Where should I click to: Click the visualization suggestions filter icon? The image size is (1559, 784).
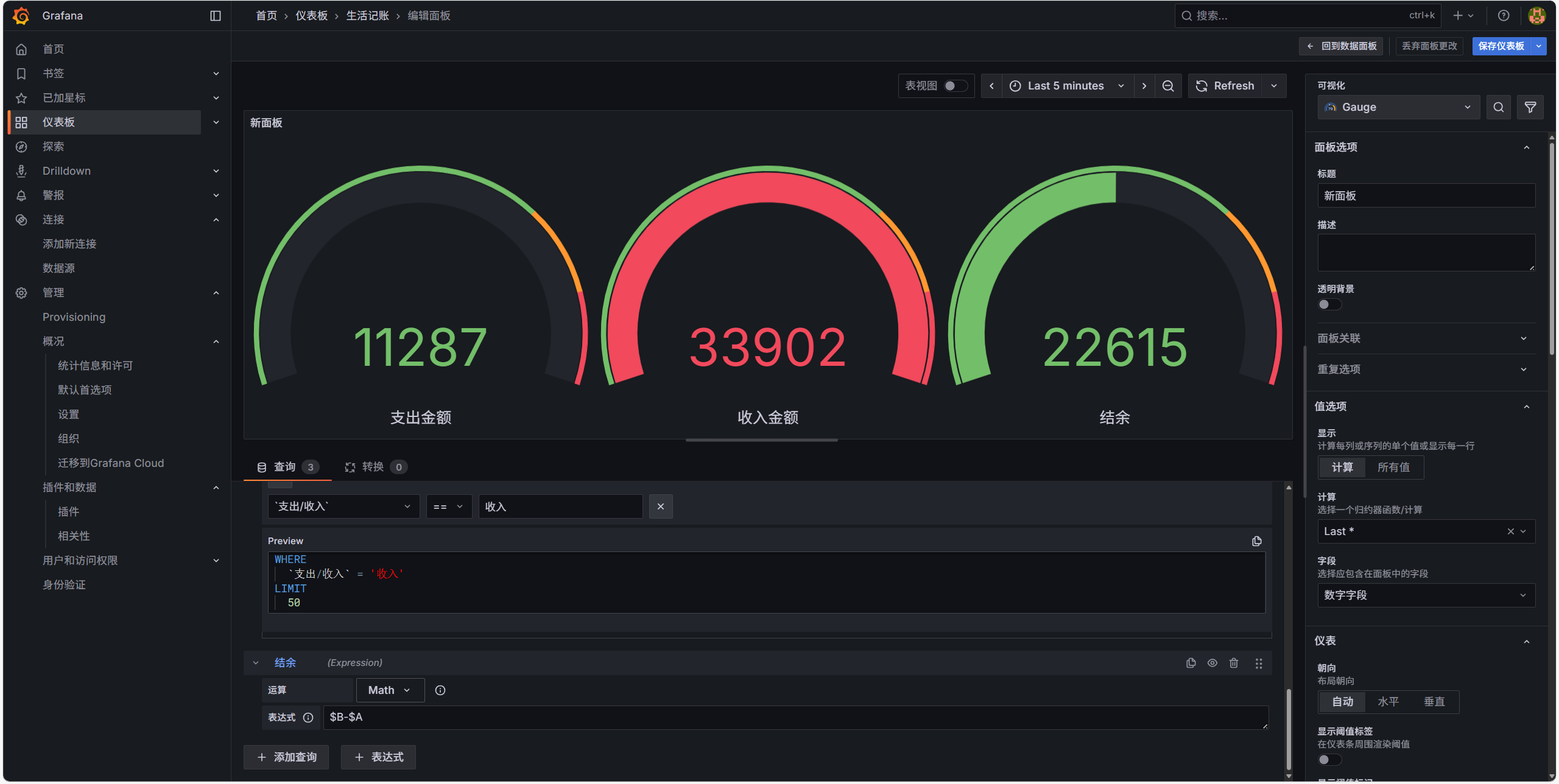point(1530,107)
